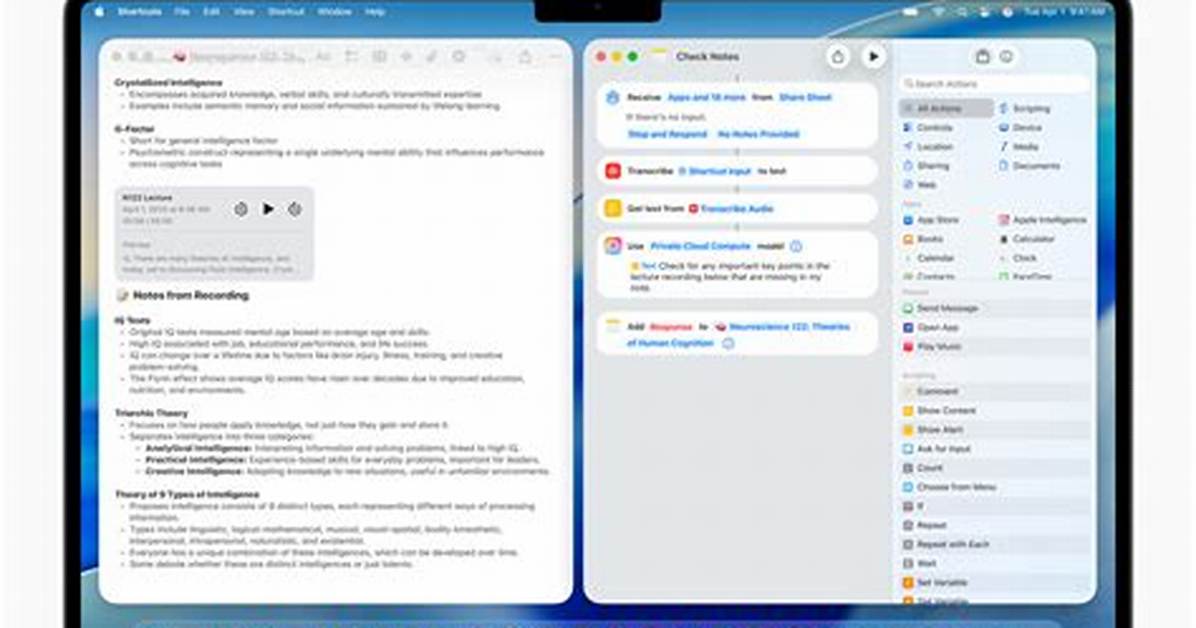1196x628 pixels.
Task: Click the share icon in Shortcuts toolbar
Action: click(x=838, y=56)
